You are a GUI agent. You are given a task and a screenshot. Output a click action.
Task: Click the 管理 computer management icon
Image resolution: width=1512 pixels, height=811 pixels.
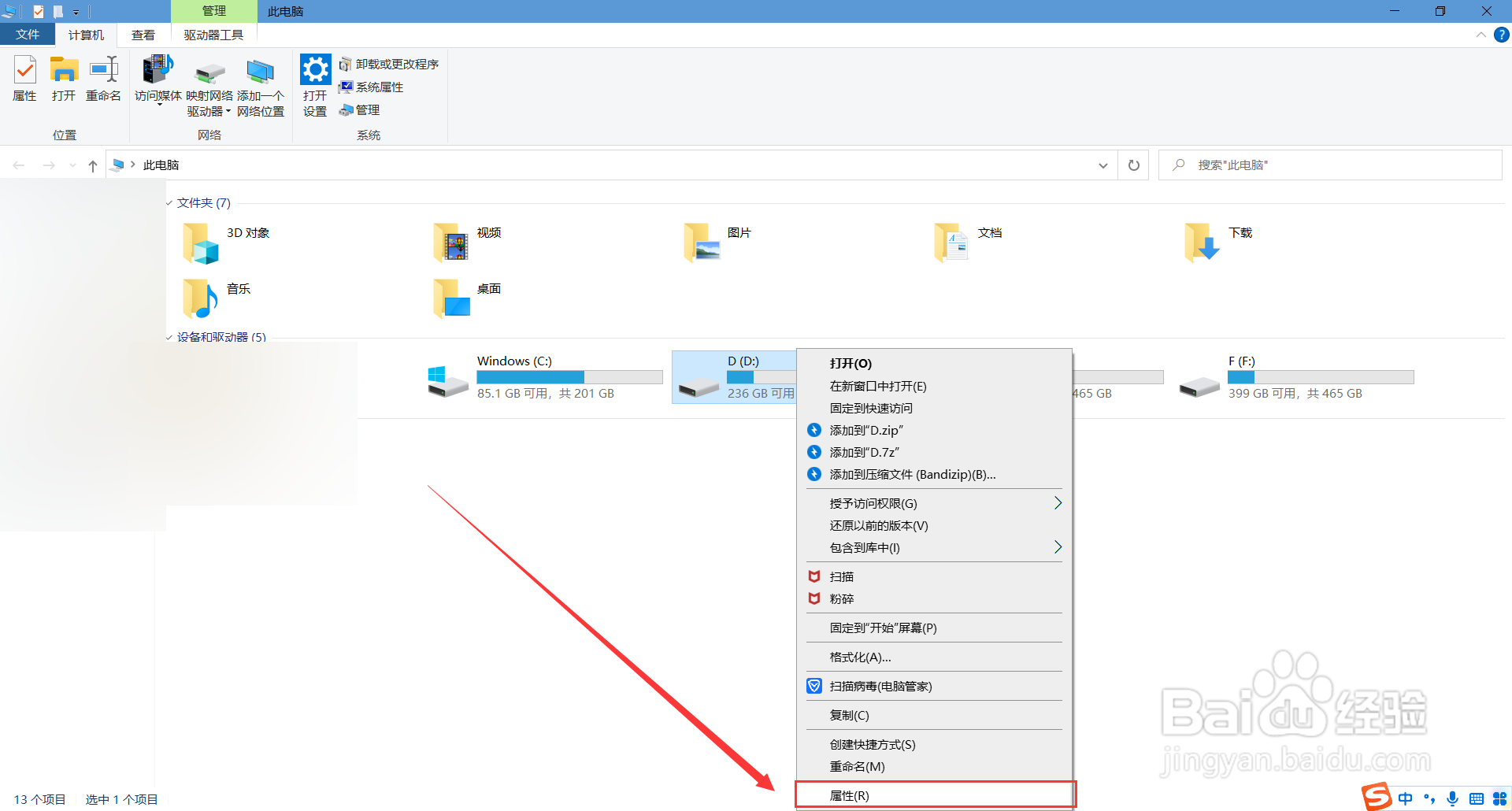[359, 109]
